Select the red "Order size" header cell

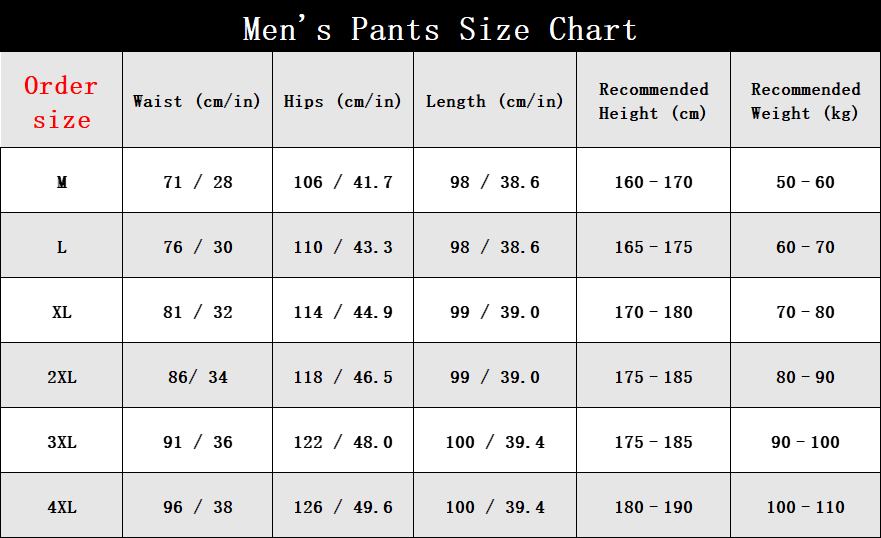pyautogui.click(x=61, y=102)
